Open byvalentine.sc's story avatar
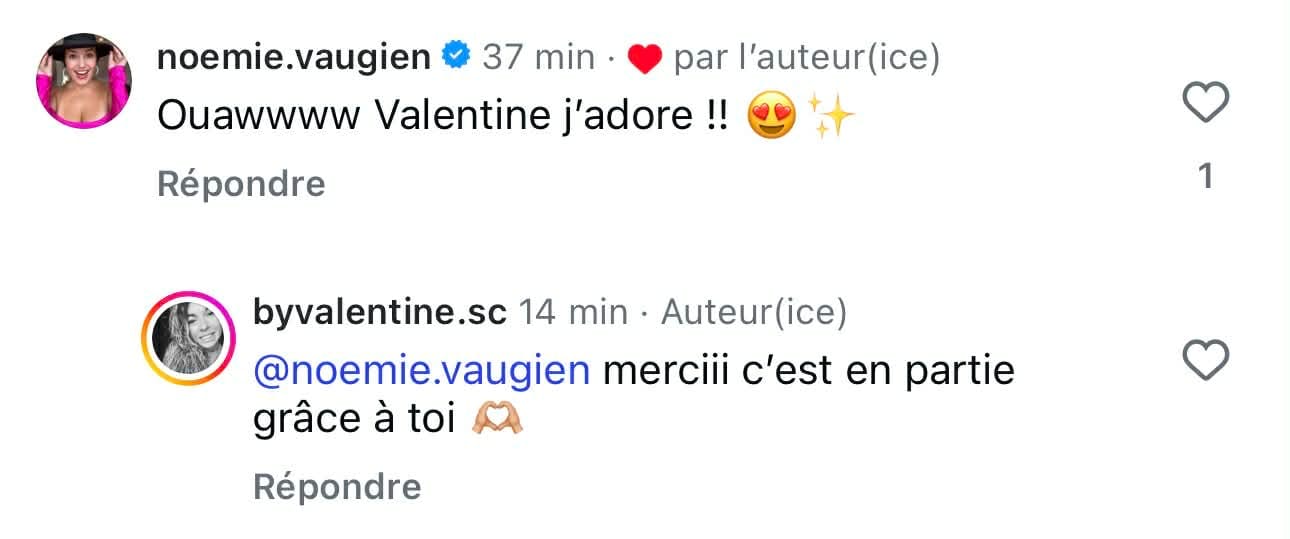This screenshot has width=1290, height=539. tap(188, 338)
